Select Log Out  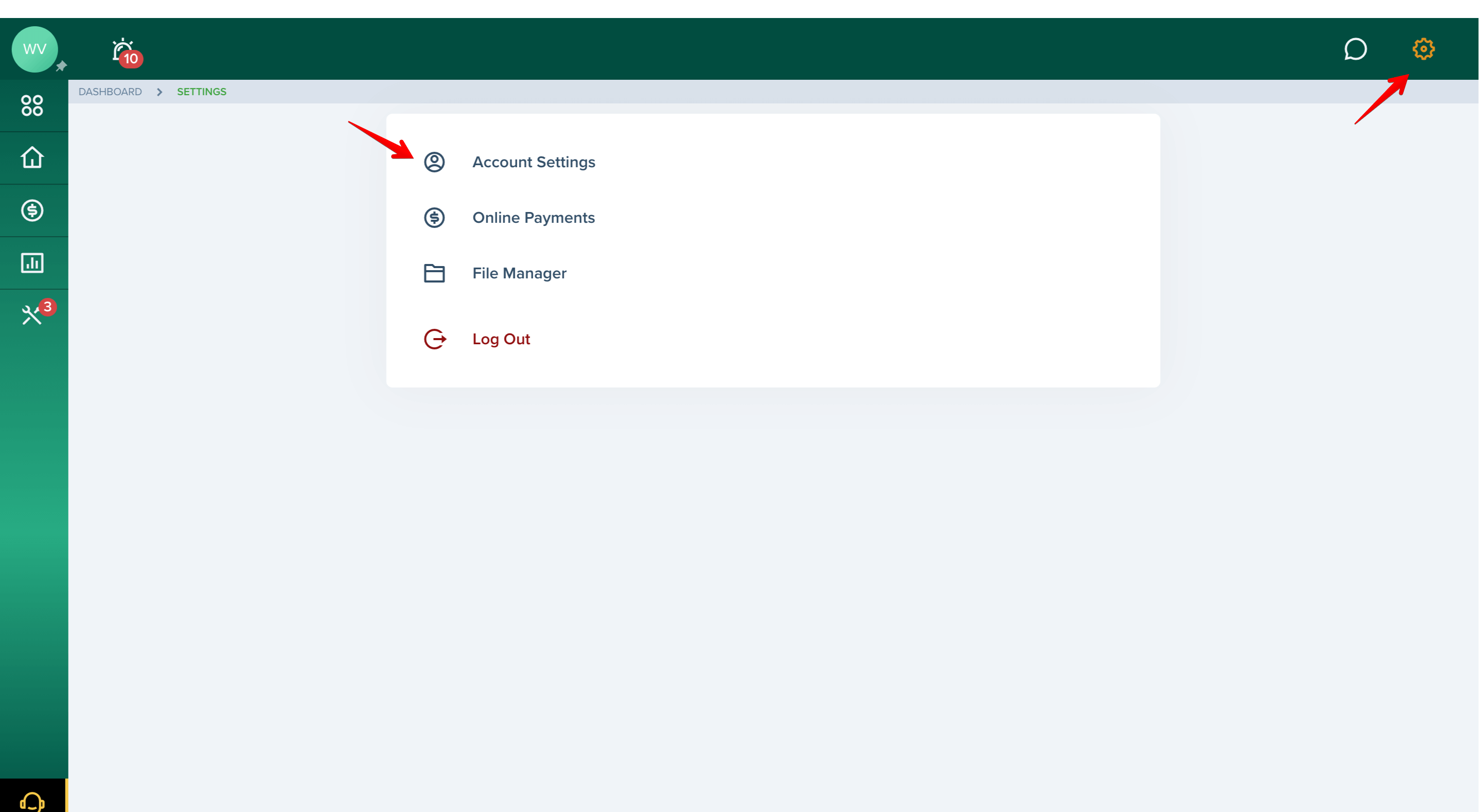tap(501, 339)
